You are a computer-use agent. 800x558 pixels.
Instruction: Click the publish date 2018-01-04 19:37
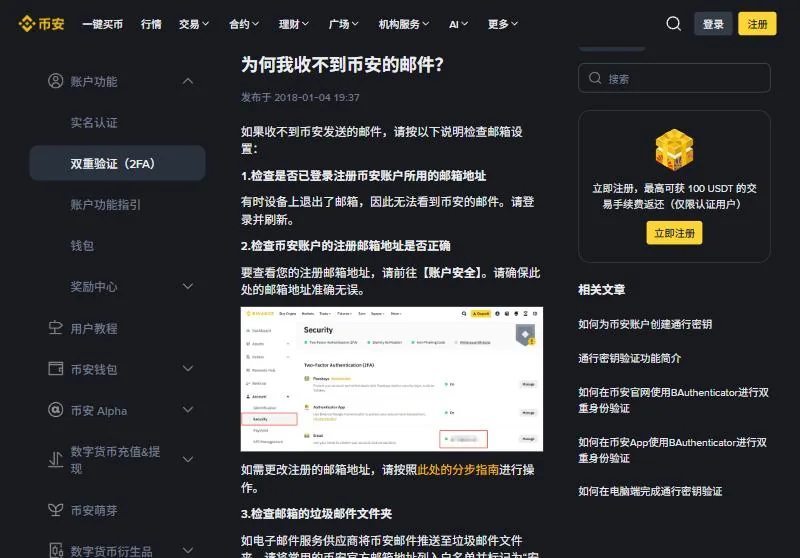coord(316,97)
